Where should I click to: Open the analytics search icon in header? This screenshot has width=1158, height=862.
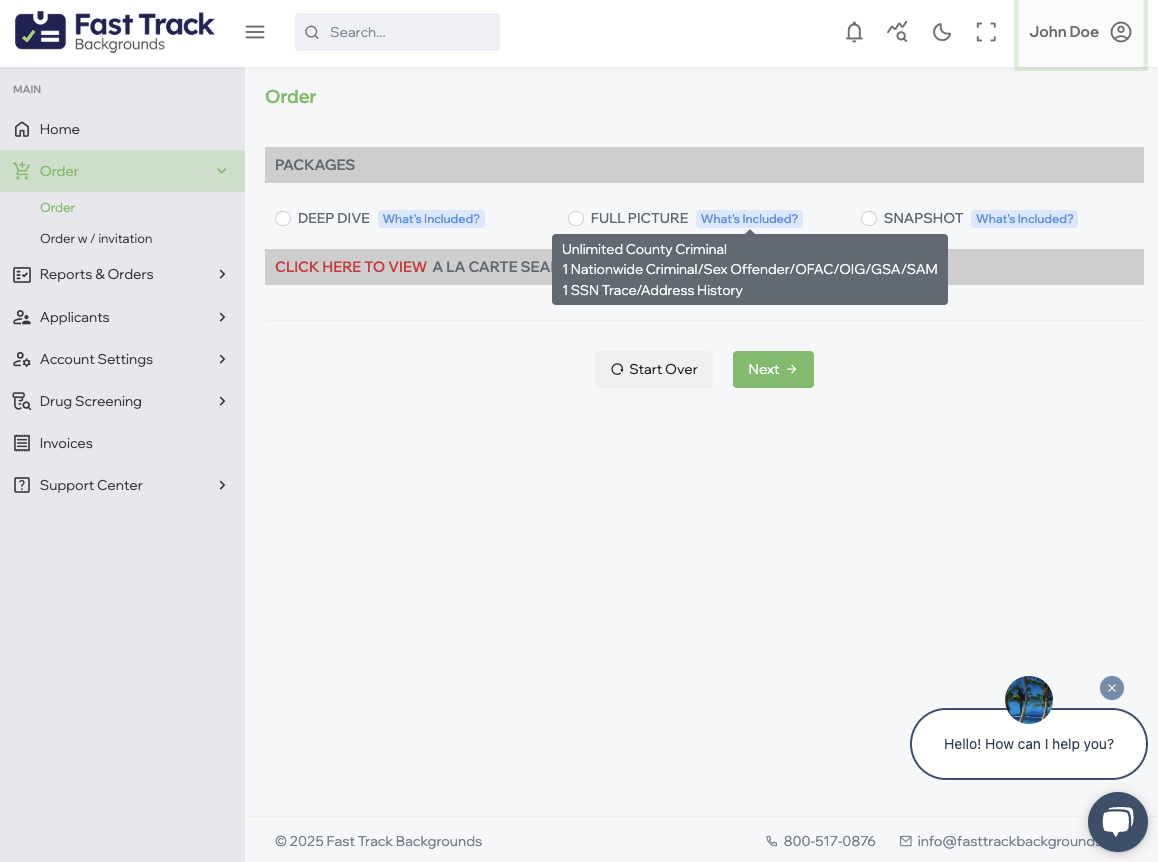[x=898, y=32]
